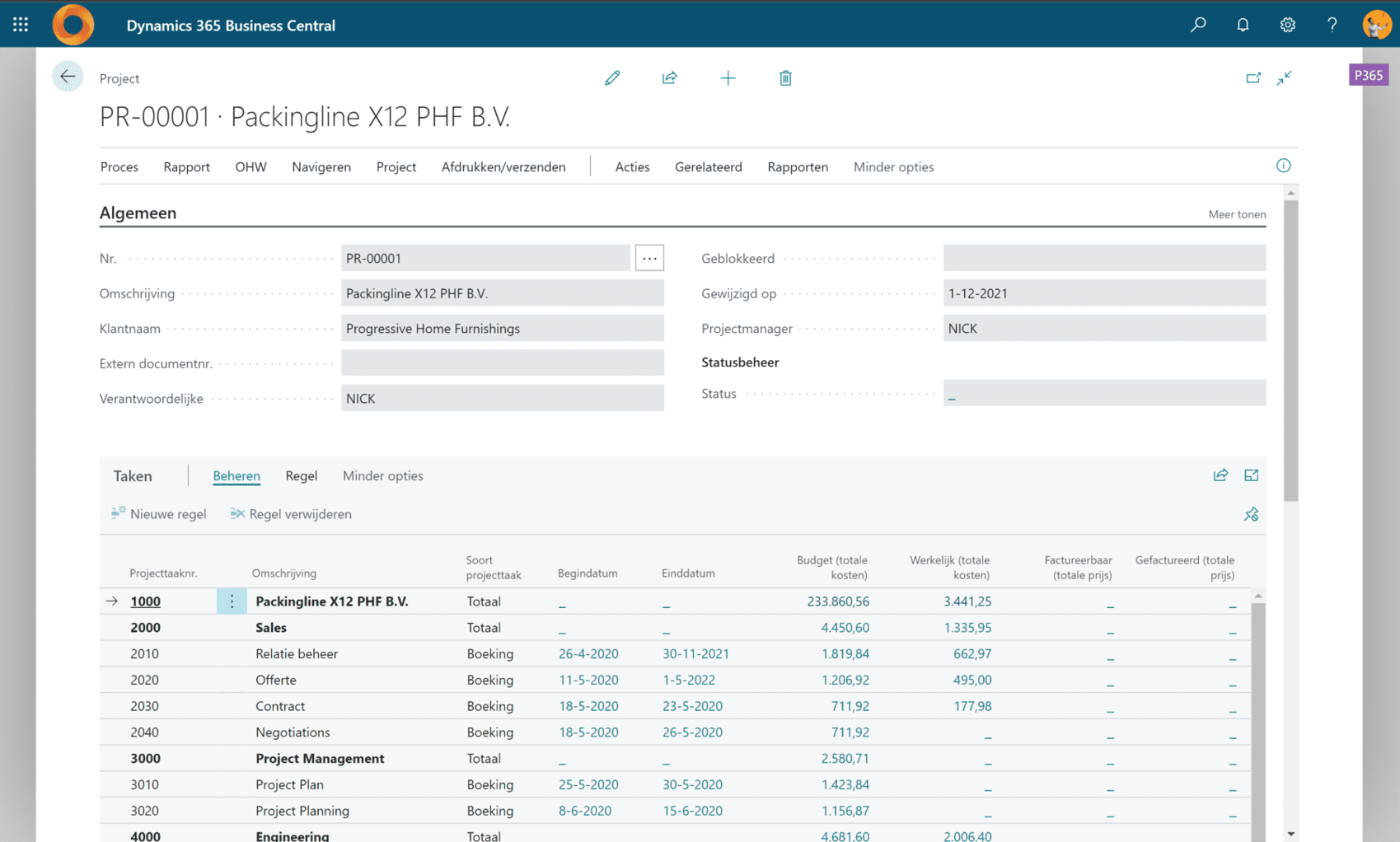The image size is (1400, 842).
Task: Show more fields with Meer tonen
Action: pyautogui.click(x=1237, y=214)
